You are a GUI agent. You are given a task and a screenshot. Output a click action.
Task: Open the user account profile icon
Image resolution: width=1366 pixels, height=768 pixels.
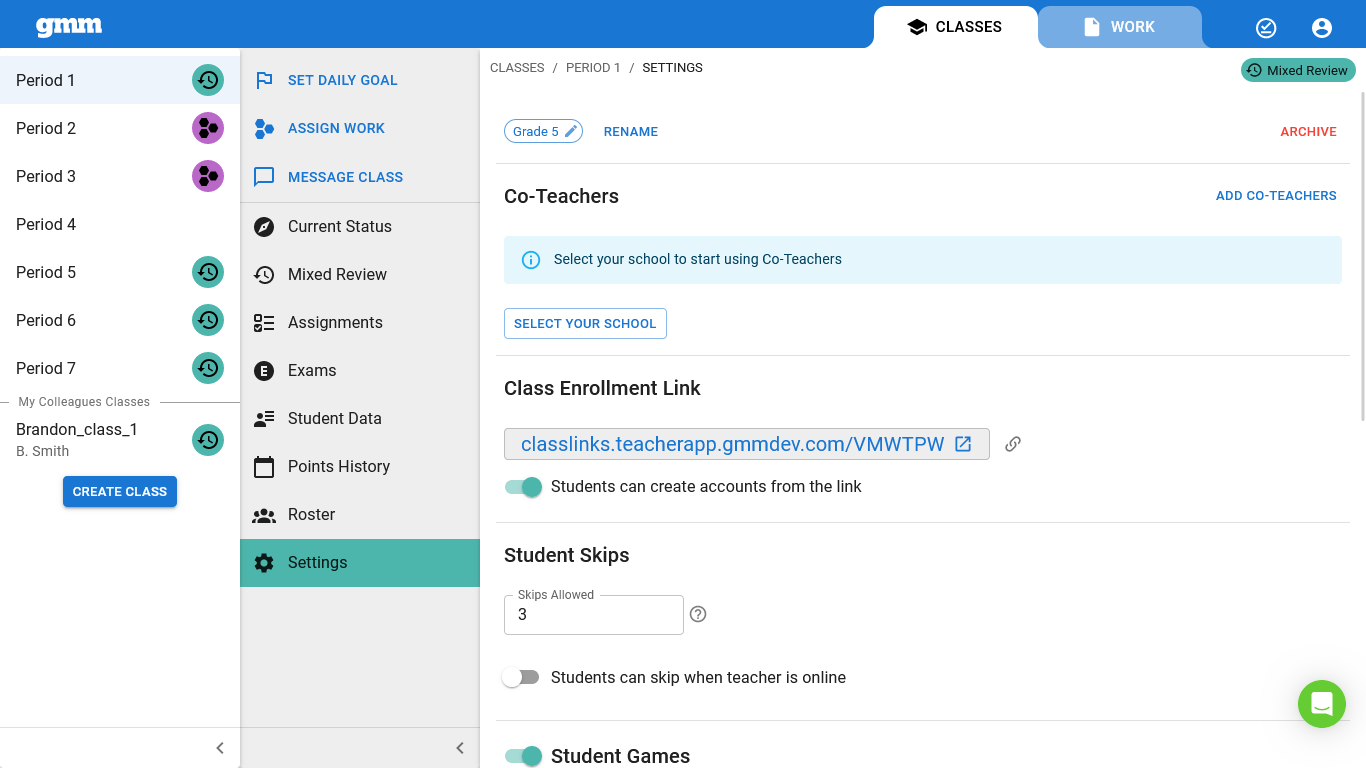(1322, 28)
